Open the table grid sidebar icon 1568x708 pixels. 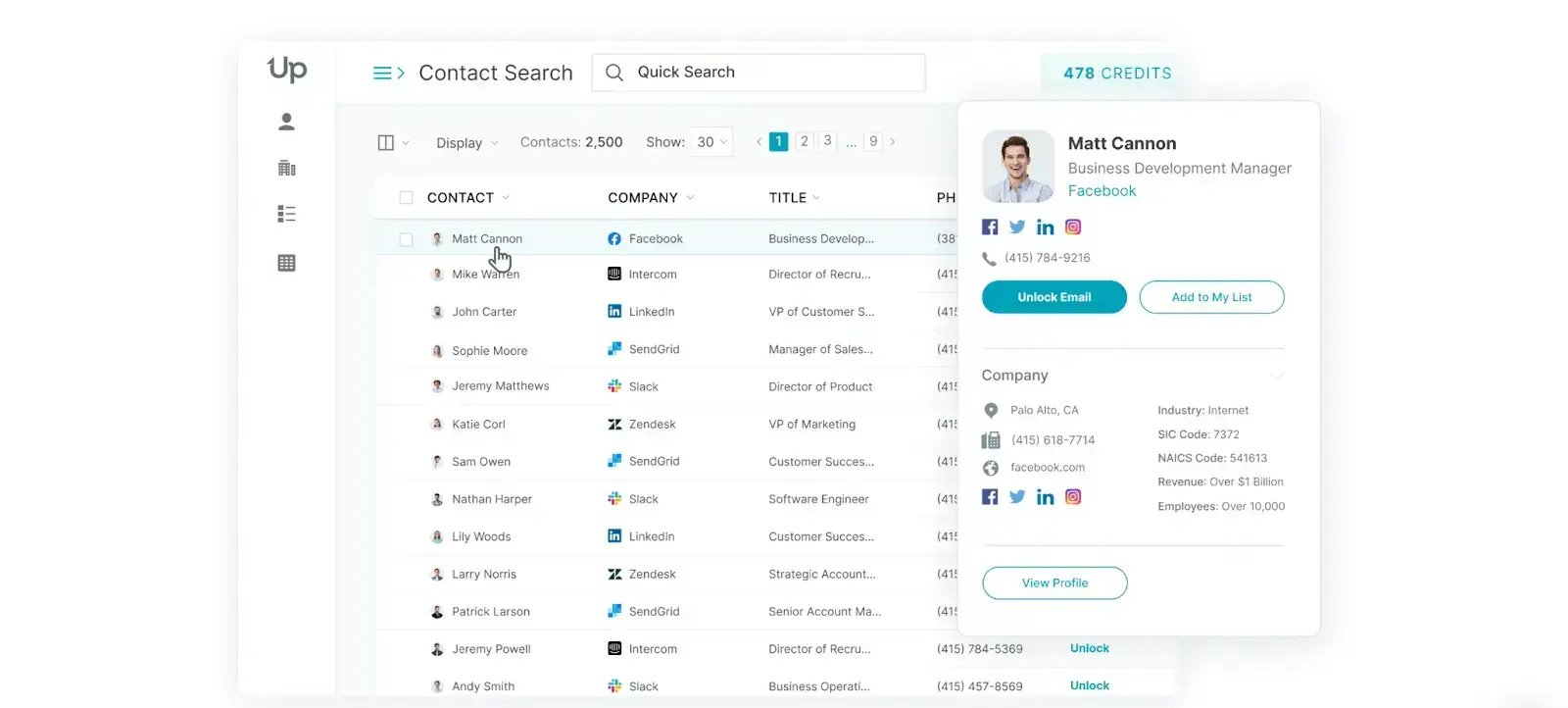tap(286, 263)
